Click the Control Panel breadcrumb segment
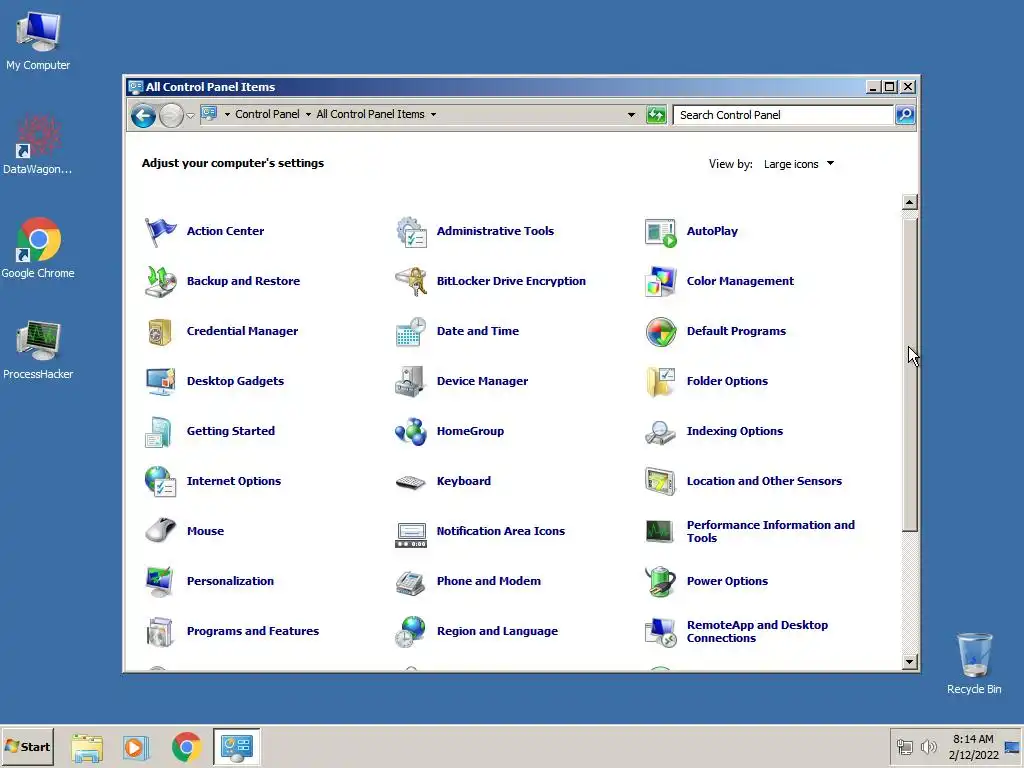 coord(267,114)
